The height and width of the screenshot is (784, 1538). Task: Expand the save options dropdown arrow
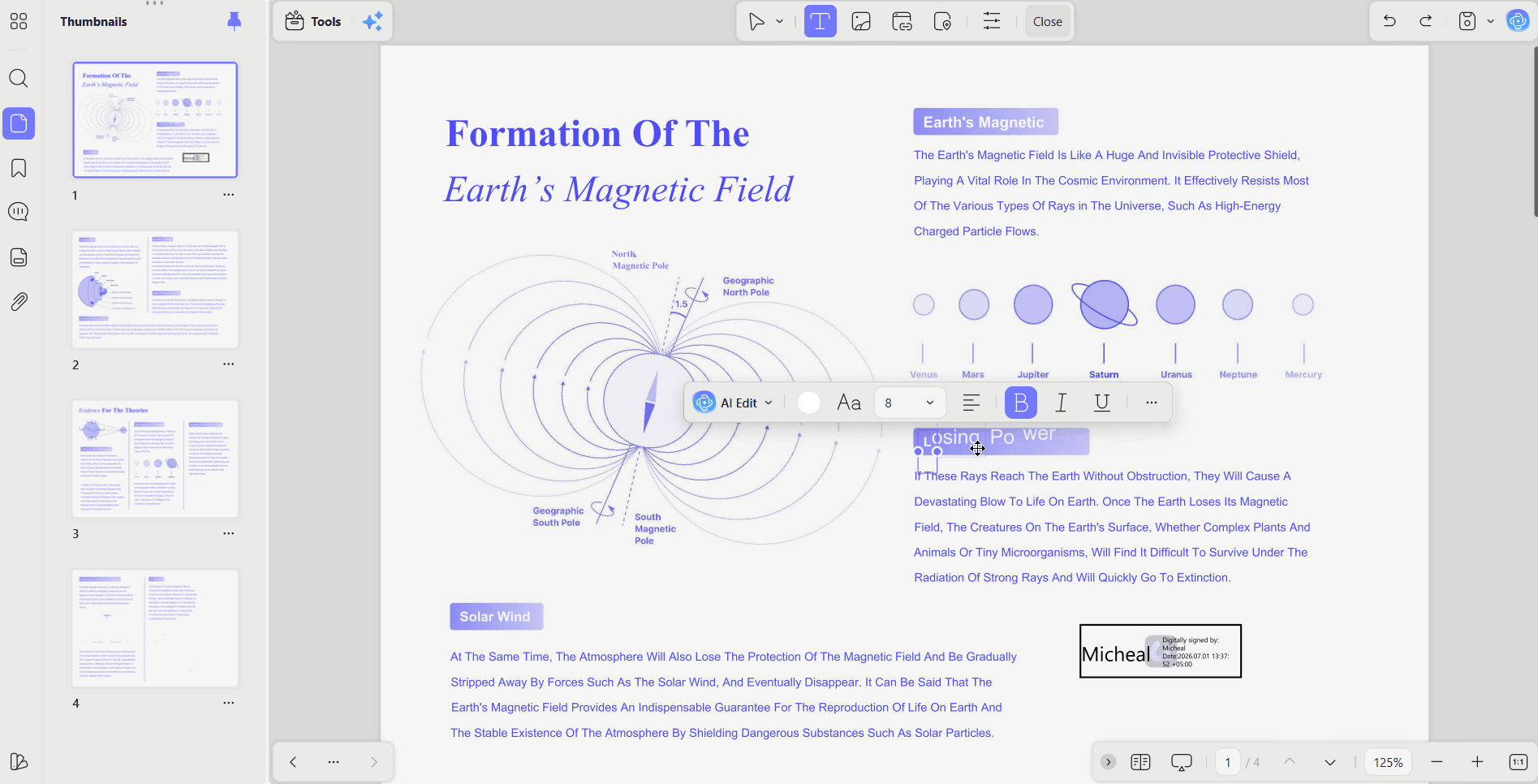[1491, 22]
